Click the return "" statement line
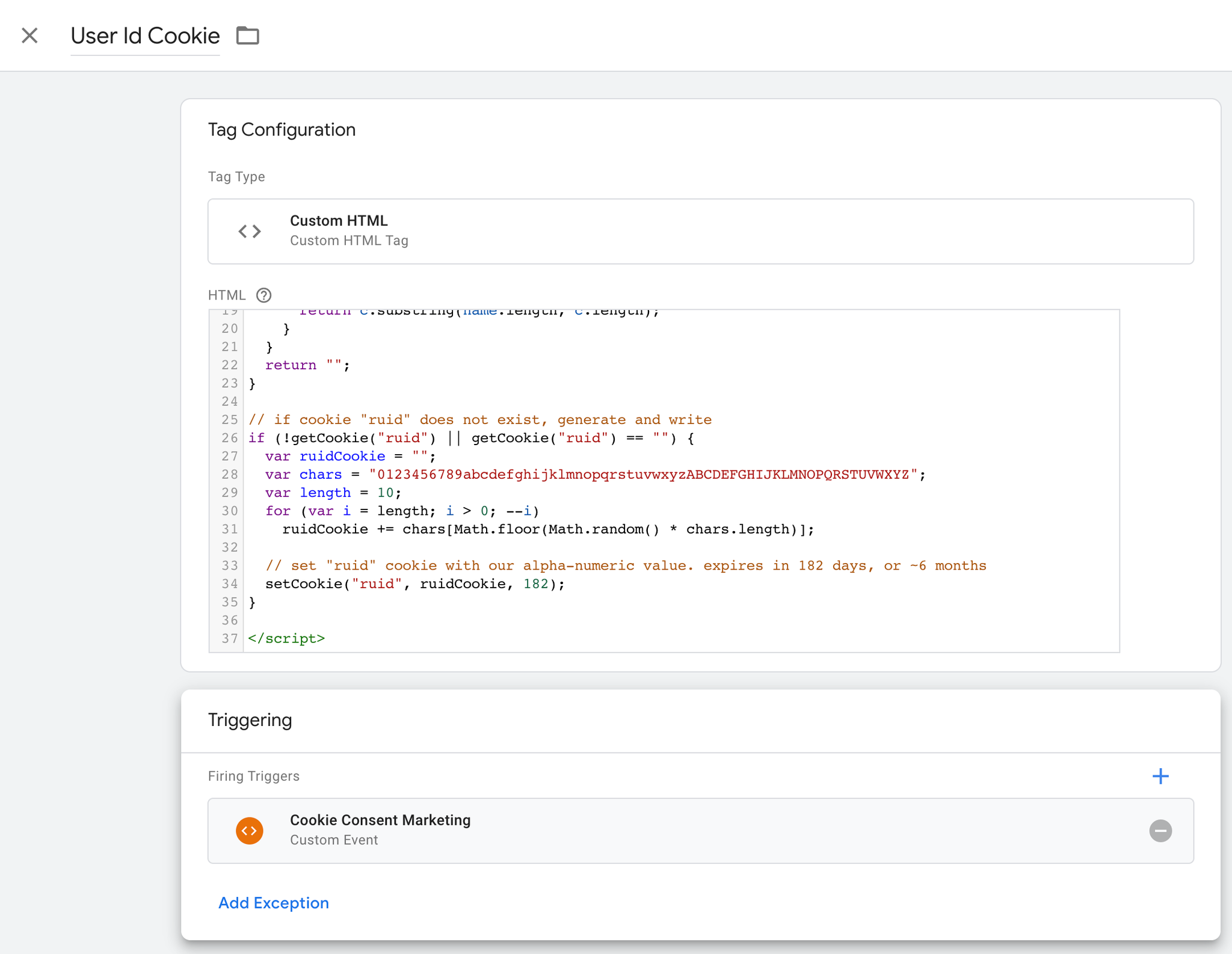Image resolution: width=1232 pixels, height=954 pixels. [x=307, y=365]
